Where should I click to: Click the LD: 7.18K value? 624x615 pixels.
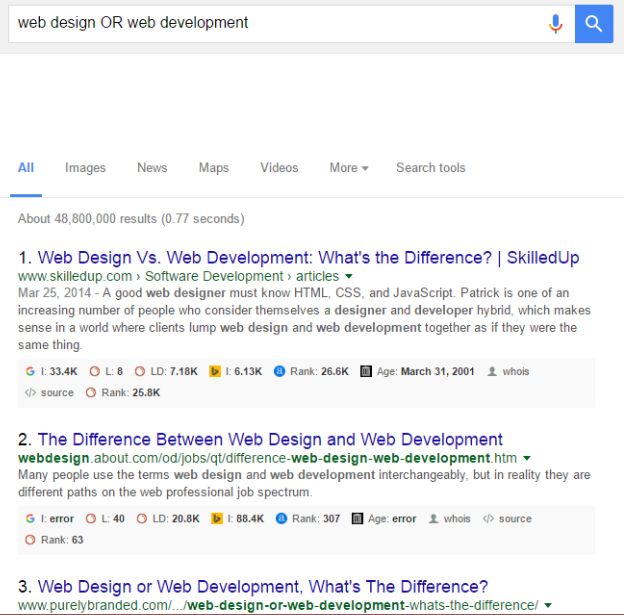pyautogui.click(x=174, y=371)
